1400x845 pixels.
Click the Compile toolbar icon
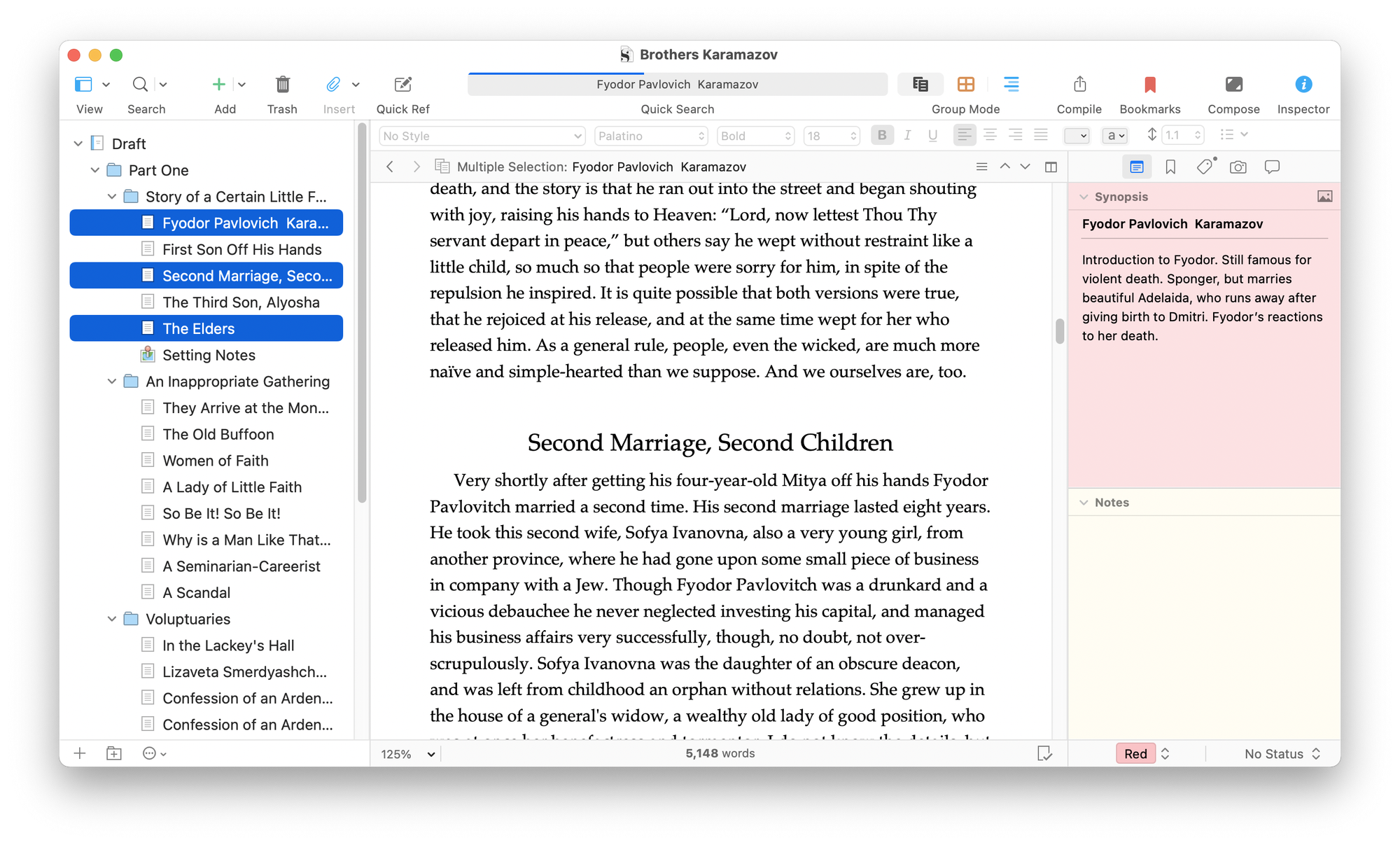click(x=1079, y=85)
